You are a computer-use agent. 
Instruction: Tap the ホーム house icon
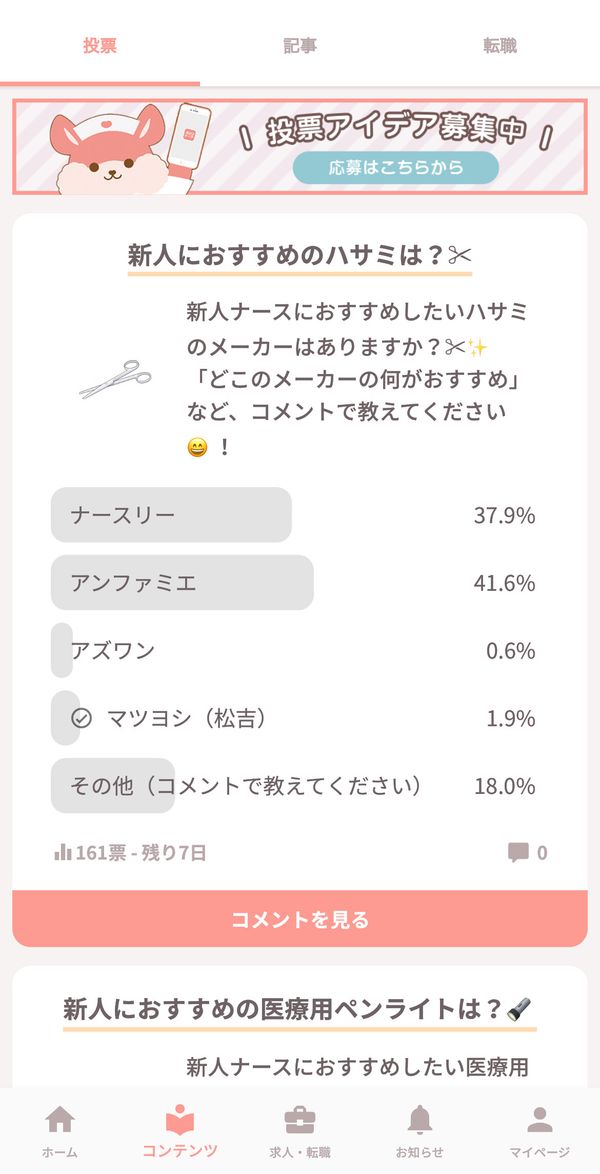click(60, 1120)
